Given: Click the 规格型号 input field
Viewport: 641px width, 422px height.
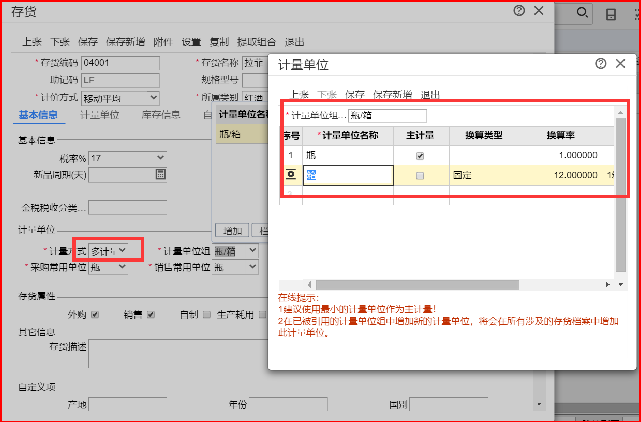Looking at the screenshot, I should [256, 80].
